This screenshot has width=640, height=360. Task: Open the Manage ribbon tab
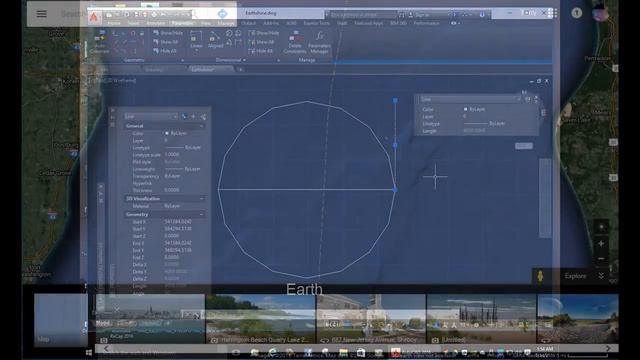coord(226,23)
